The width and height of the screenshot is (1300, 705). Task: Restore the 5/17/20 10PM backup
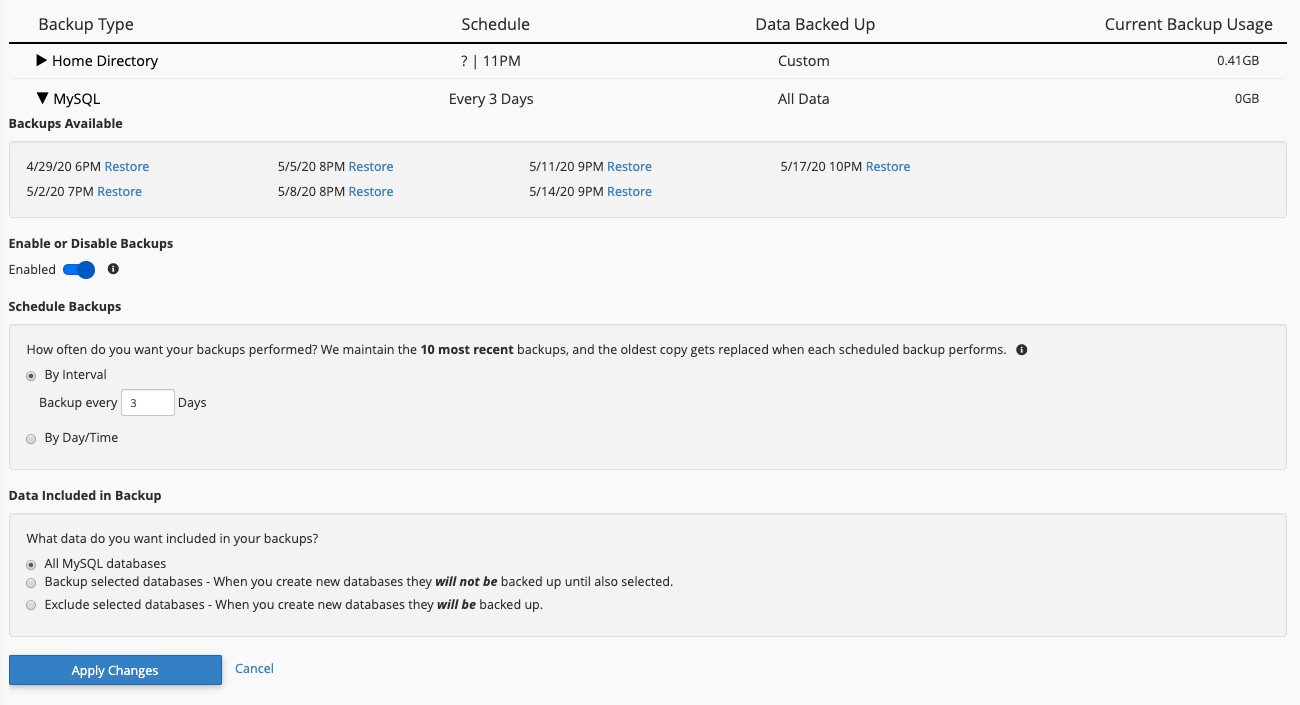[x=888, y=167]
